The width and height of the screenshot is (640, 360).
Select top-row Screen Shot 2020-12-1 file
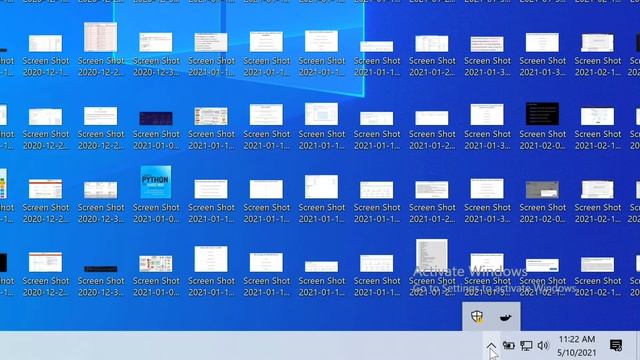pyautogui.click(x=46, y=56)
